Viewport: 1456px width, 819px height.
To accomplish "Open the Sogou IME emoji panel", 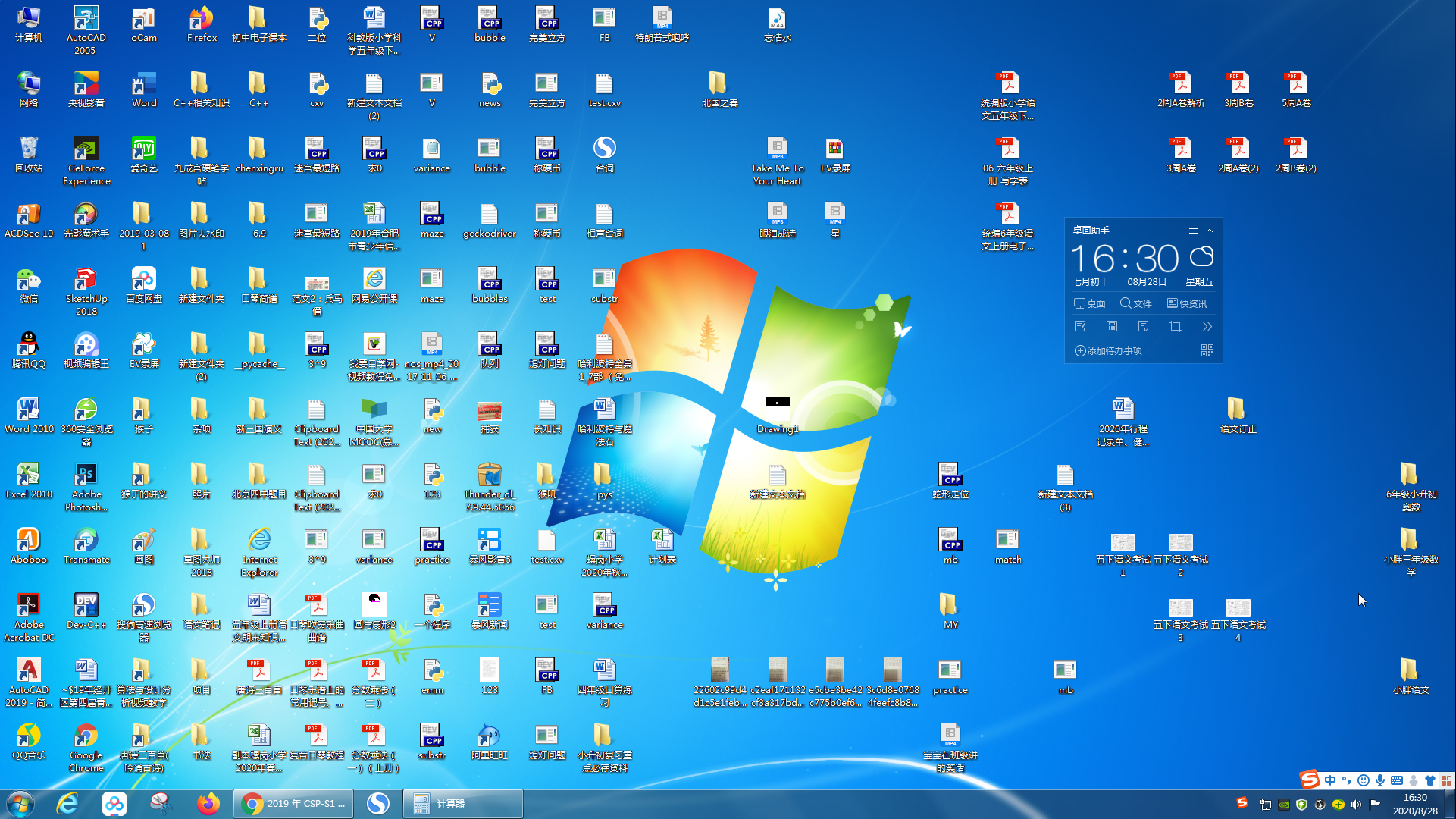I will (x=1364, y=780).
